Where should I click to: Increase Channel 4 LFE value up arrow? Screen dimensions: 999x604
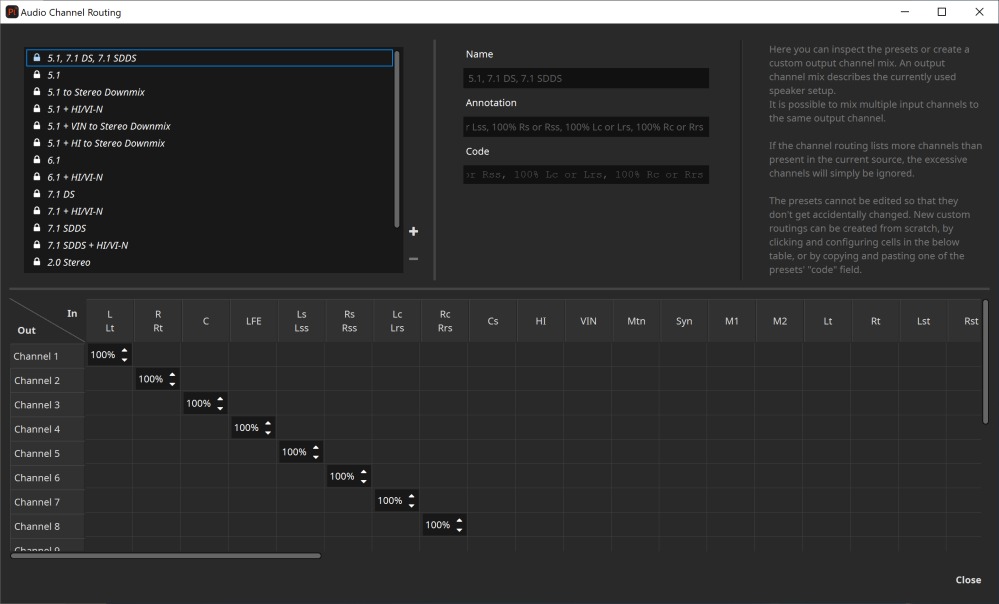[x=268, y=424]
